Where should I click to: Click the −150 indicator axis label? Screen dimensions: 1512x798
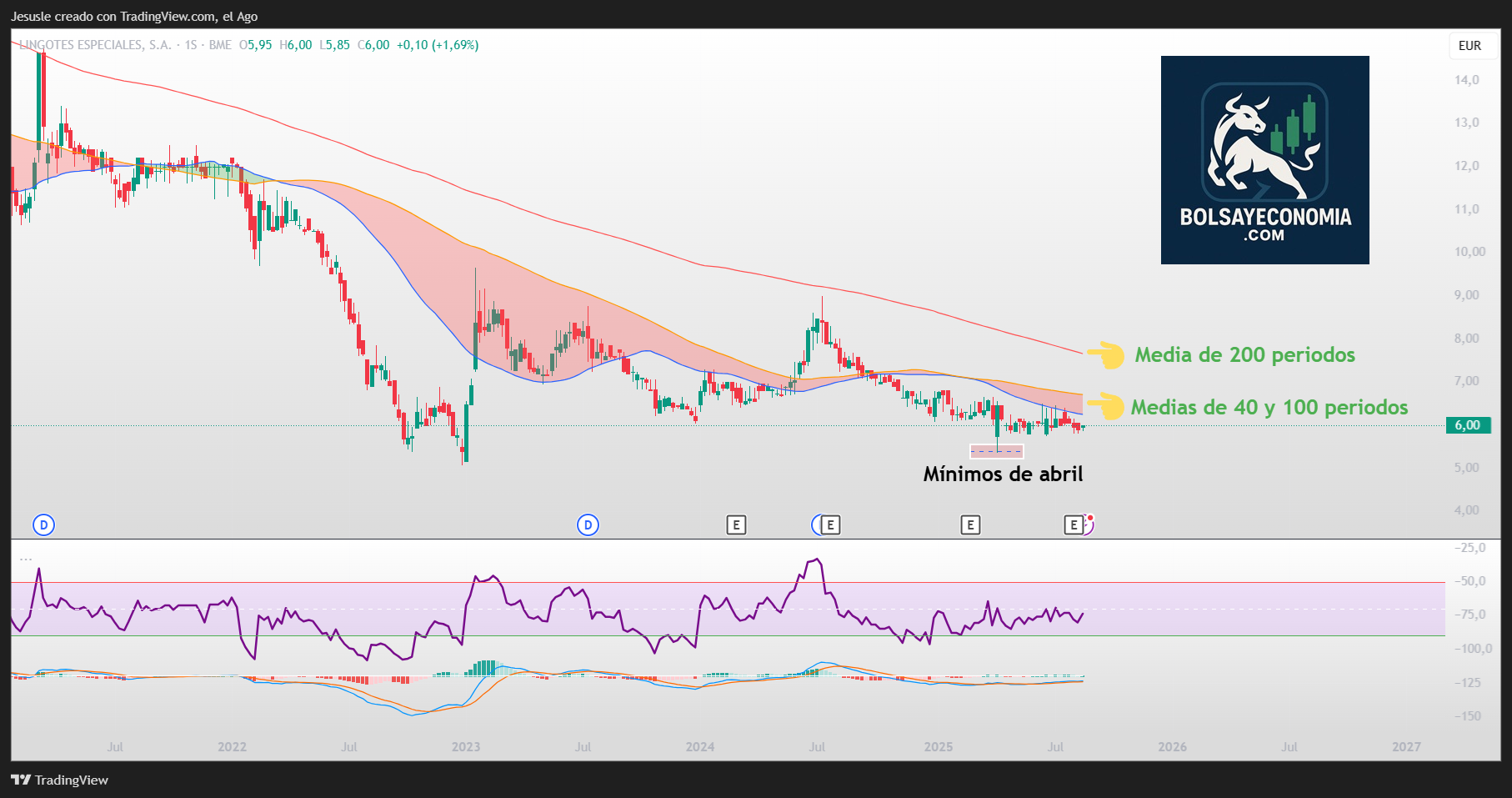click(1468, 716)
